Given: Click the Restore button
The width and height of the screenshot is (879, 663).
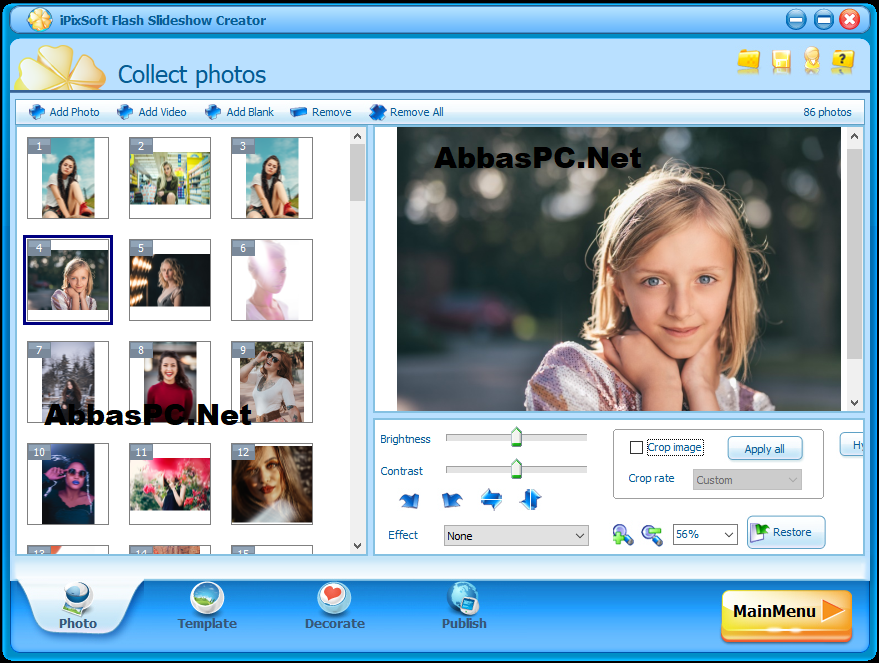Looking at the screenshot, I should [786, 532].
